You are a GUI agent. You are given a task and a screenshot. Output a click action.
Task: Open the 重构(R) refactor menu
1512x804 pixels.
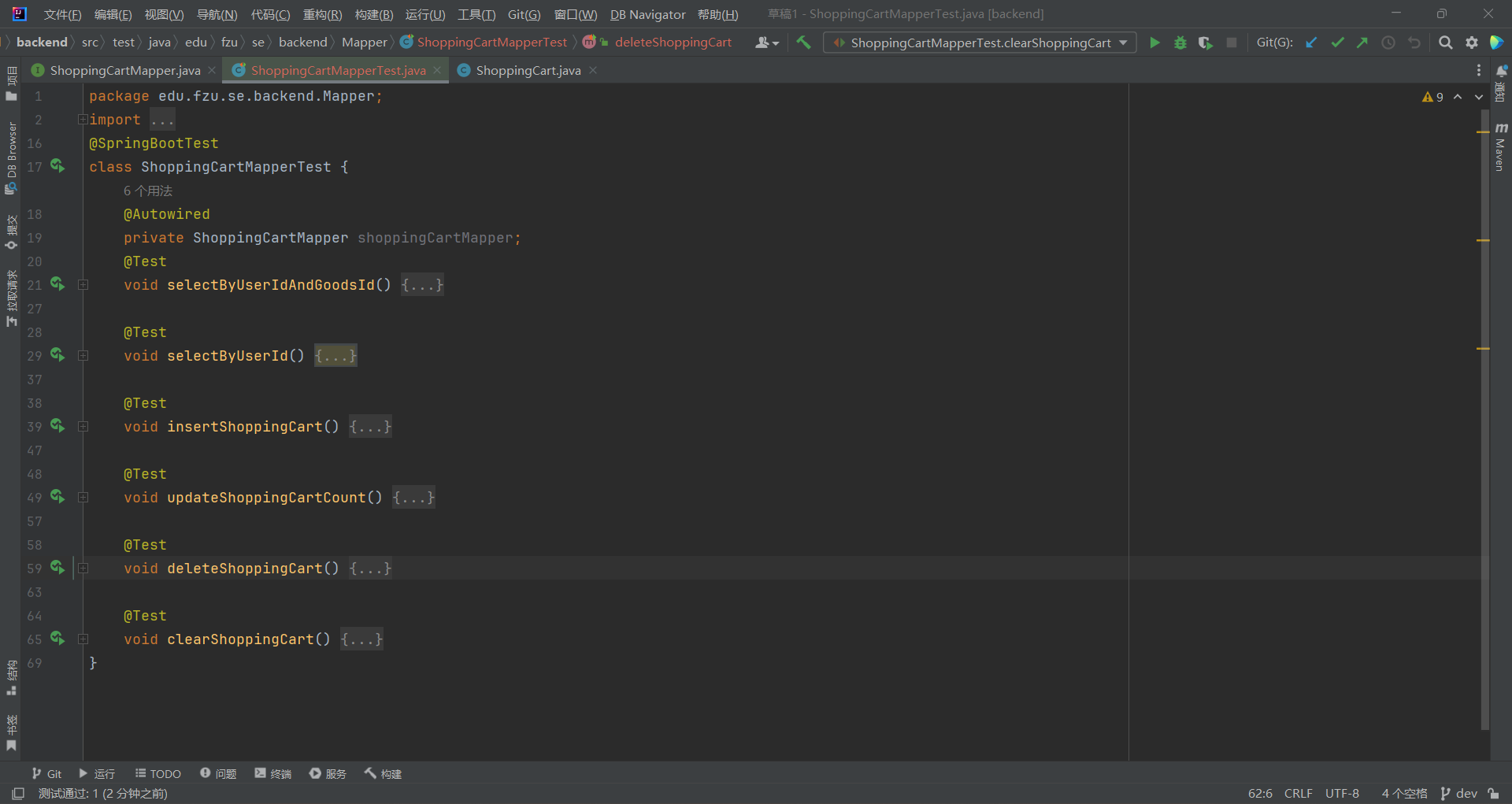[x=322, y=14]
